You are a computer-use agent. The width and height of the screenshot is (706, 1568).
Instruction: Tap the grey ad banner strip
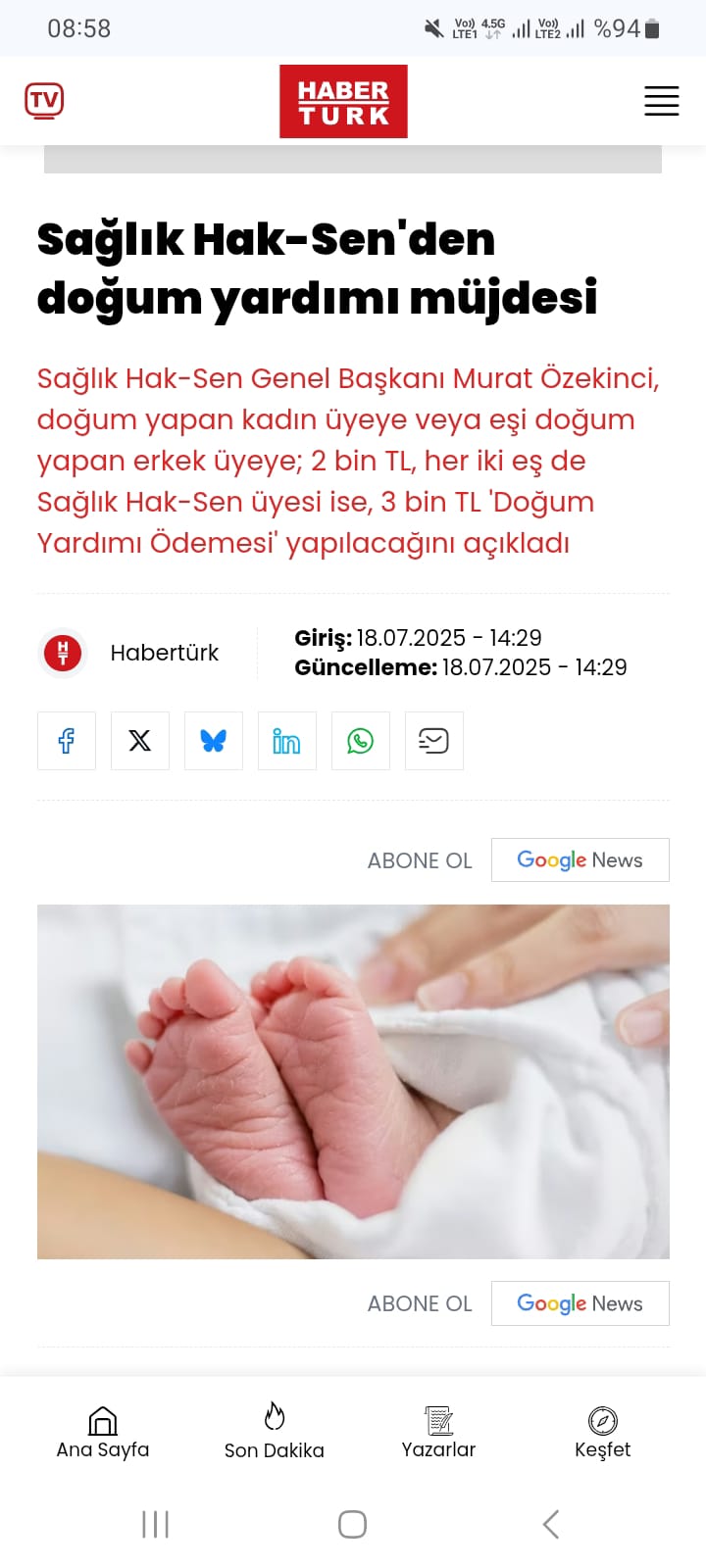(x=353, y=160)
